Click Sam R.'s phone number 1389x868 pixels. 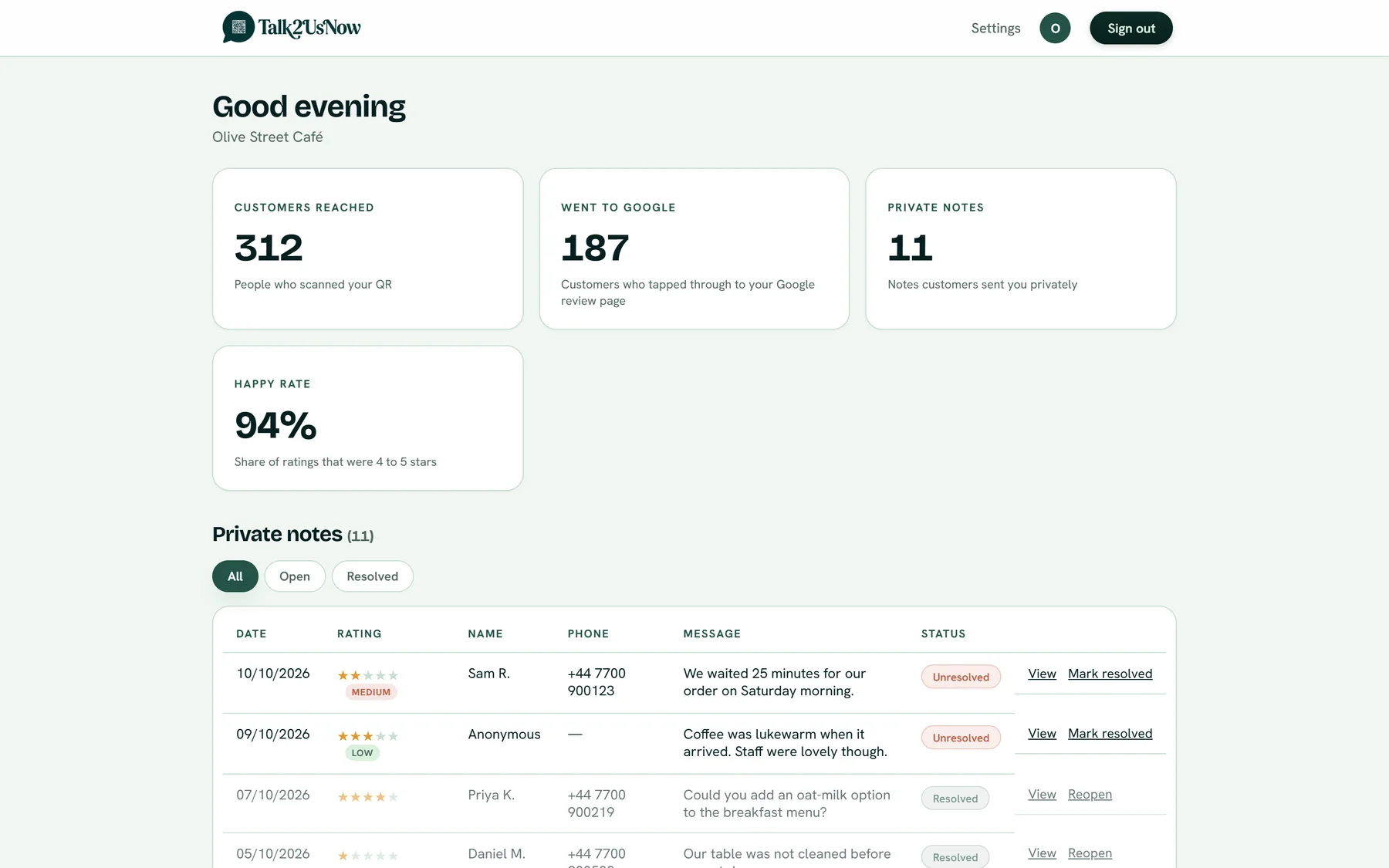point(596,682)
